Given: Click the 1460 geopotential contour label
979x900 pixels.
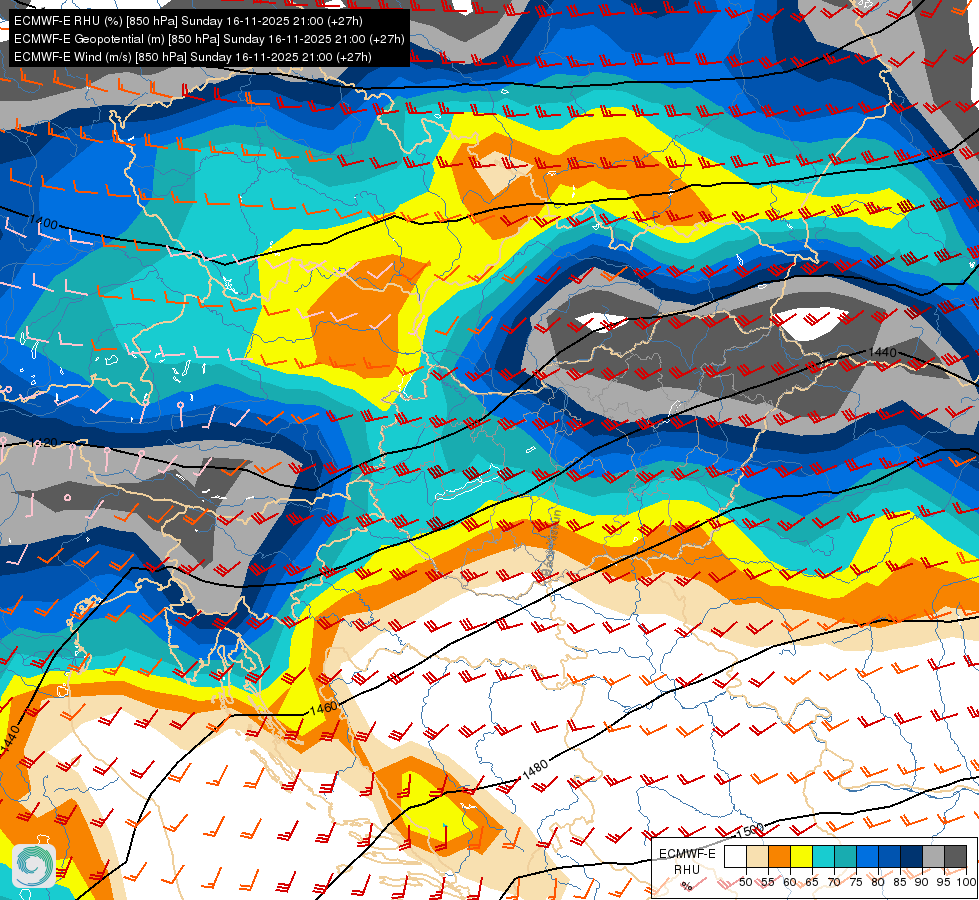Looking at the screenshot, I should click(x=323, y=708).
